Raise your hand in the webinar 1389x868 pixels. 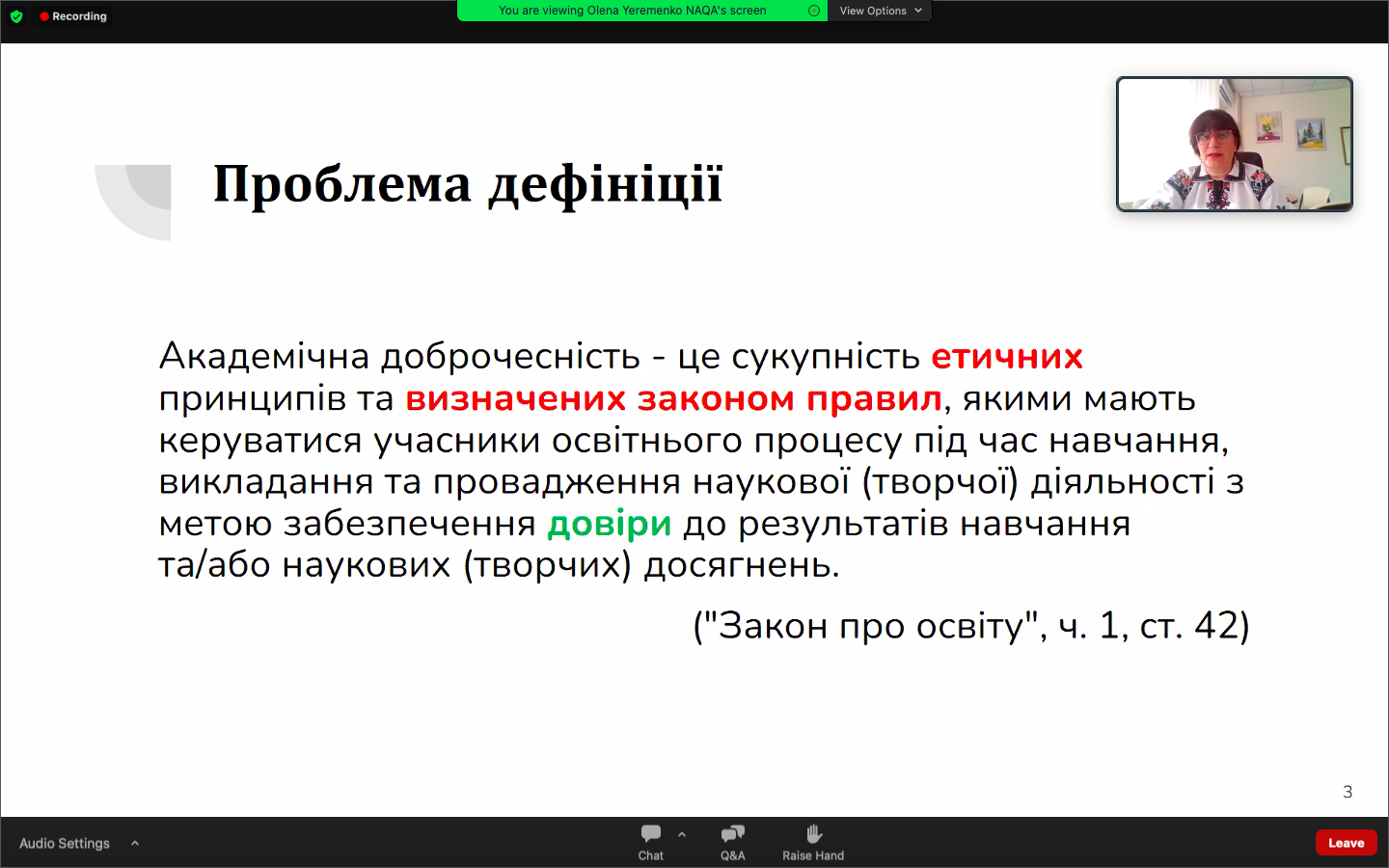pos(813,841)
